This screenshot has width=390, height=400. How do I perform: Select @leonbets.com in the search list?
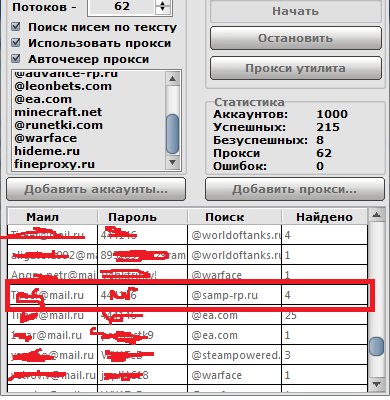coord(63,86)
